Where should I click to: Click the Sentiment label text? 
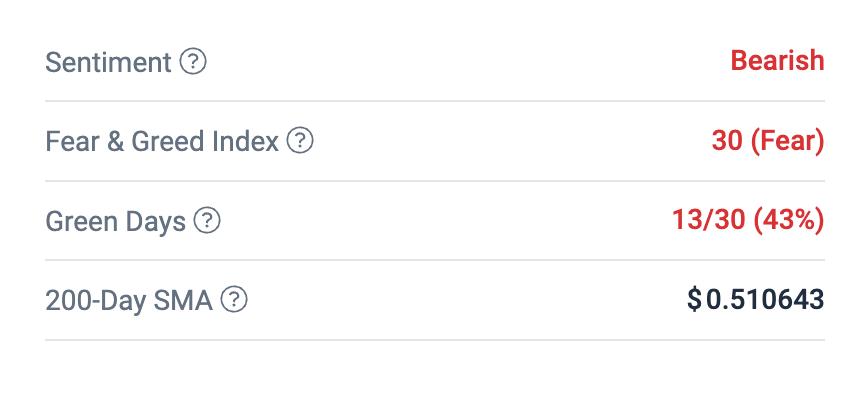pos(109,62)
